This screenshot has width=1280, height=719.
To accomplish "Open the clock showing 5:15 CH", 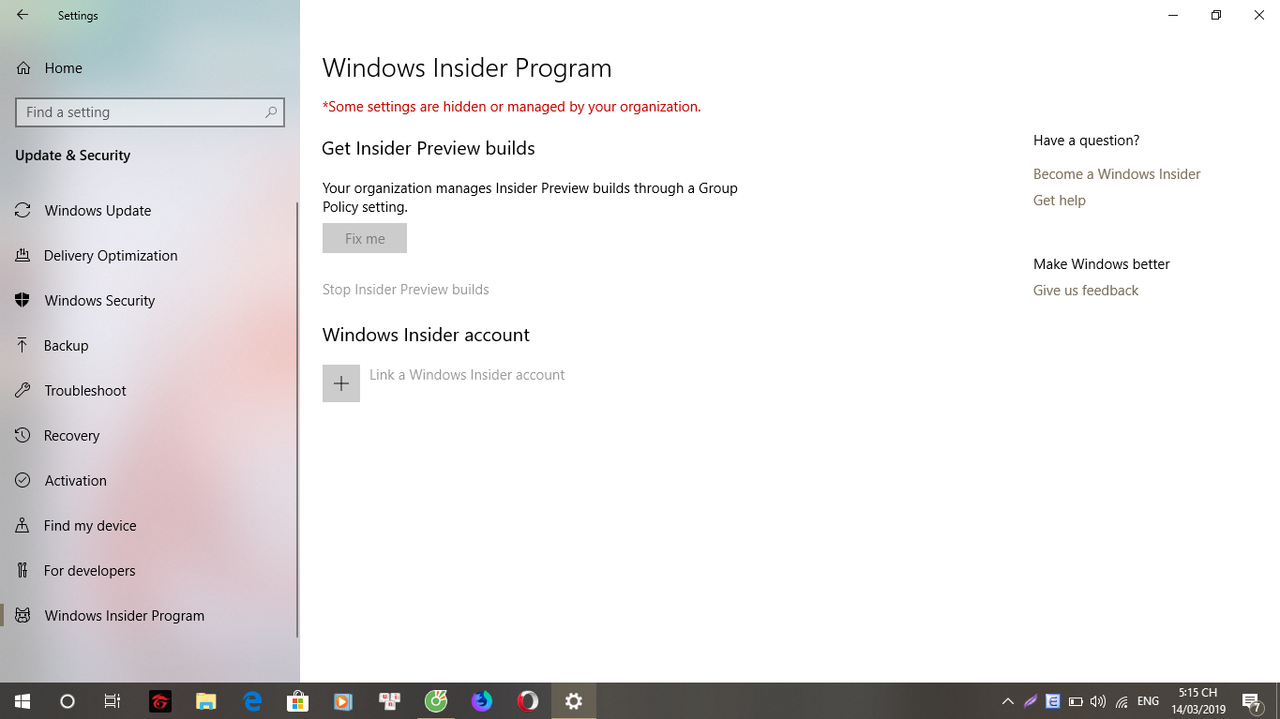I will (x=1198, y=701).
